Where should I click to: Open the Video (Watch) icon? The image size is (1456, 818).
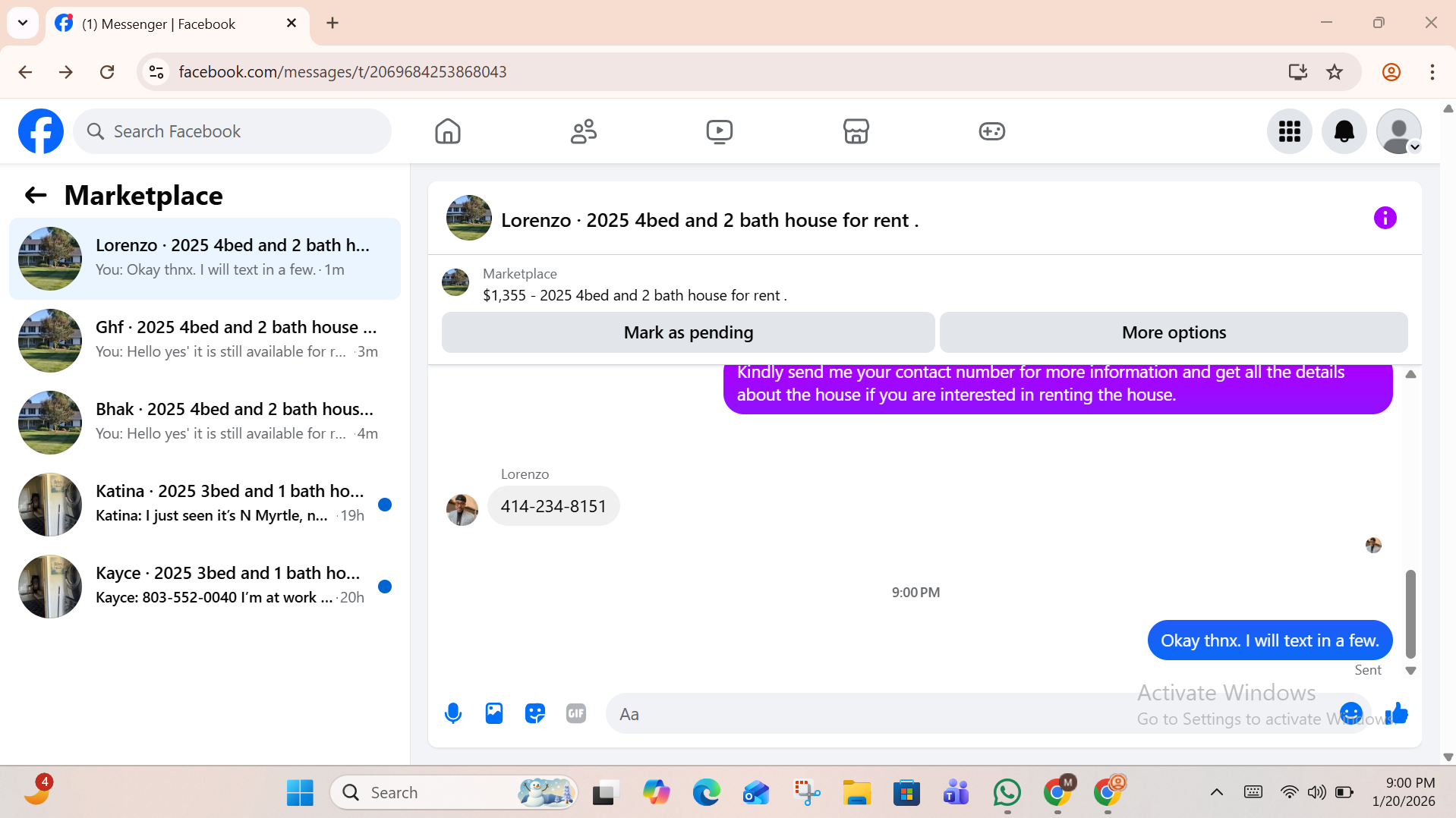coord(720,131)
